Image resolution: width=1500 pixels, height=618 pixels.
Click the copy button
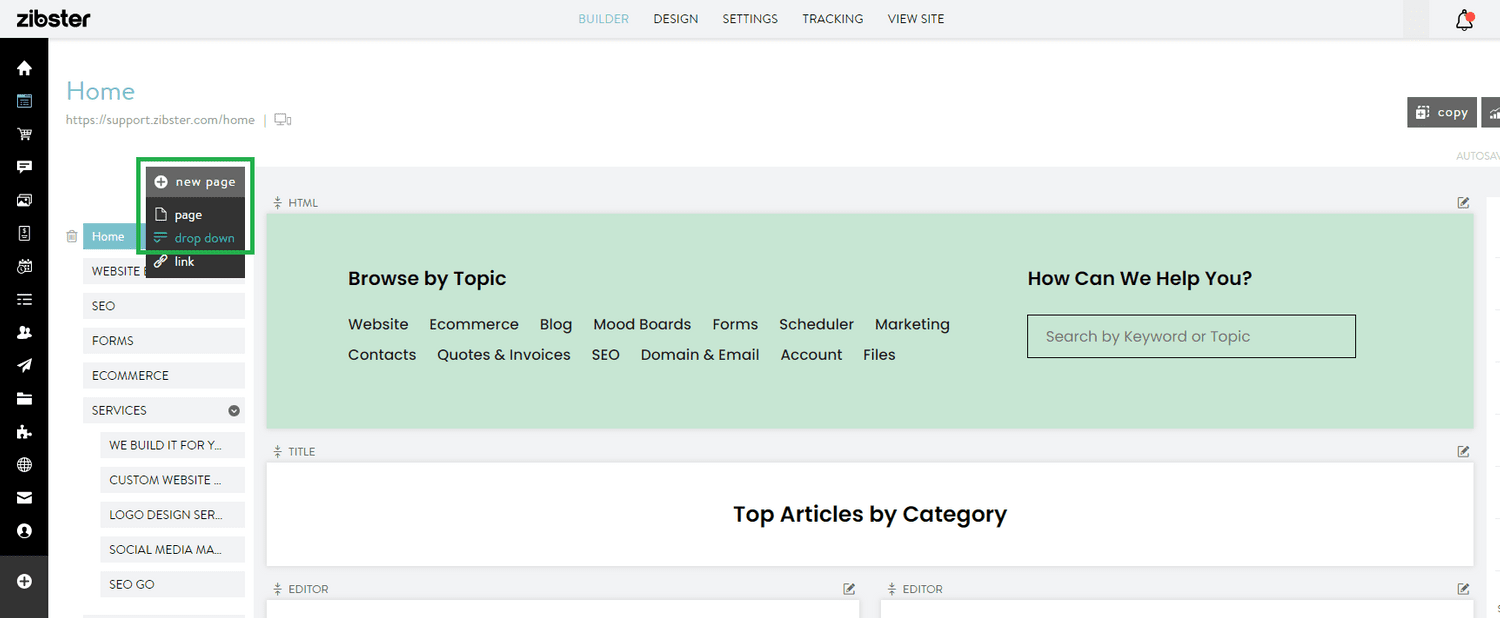[1441, 112]
